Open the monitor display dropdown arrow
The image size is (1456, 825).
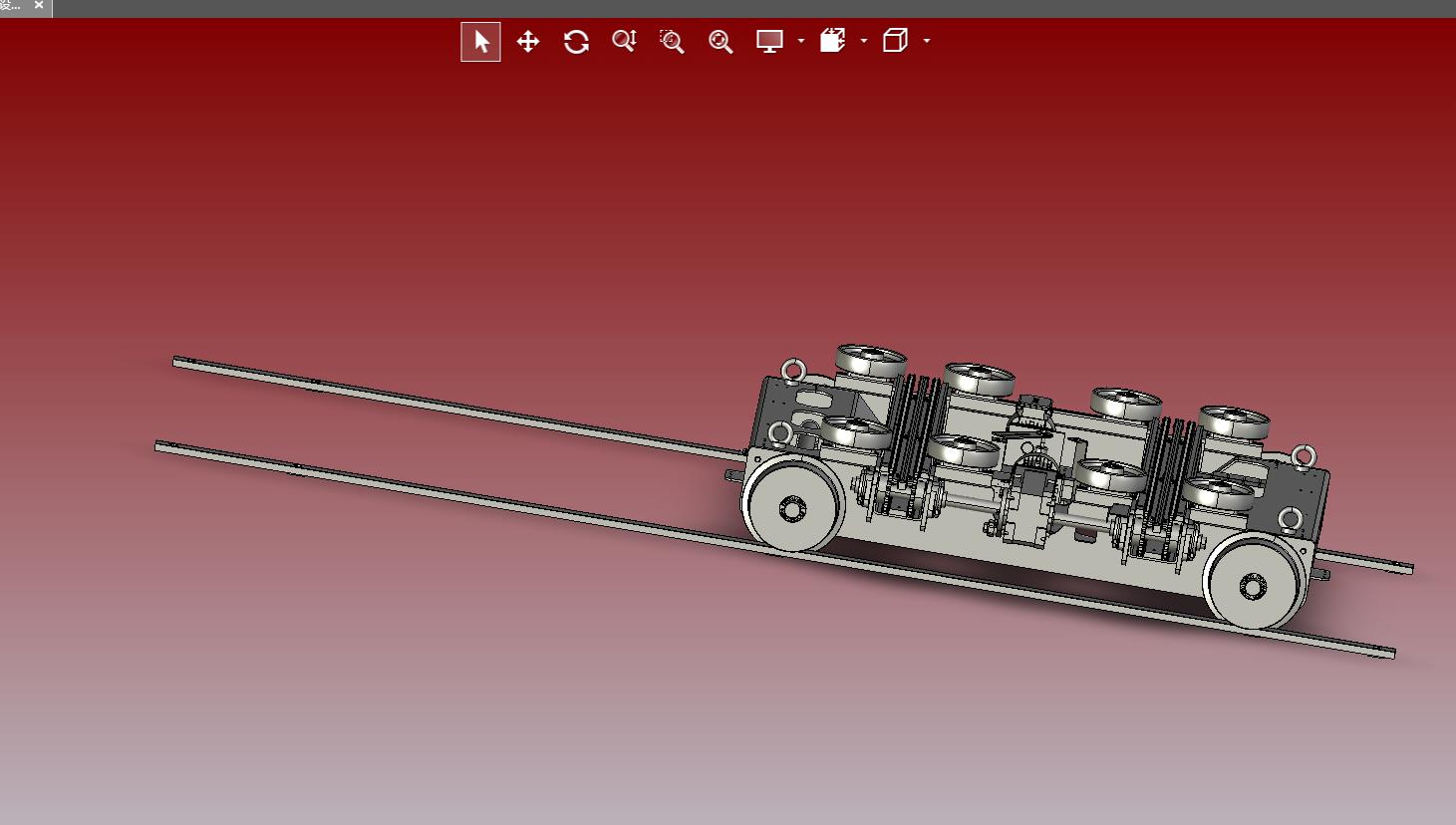801,41
